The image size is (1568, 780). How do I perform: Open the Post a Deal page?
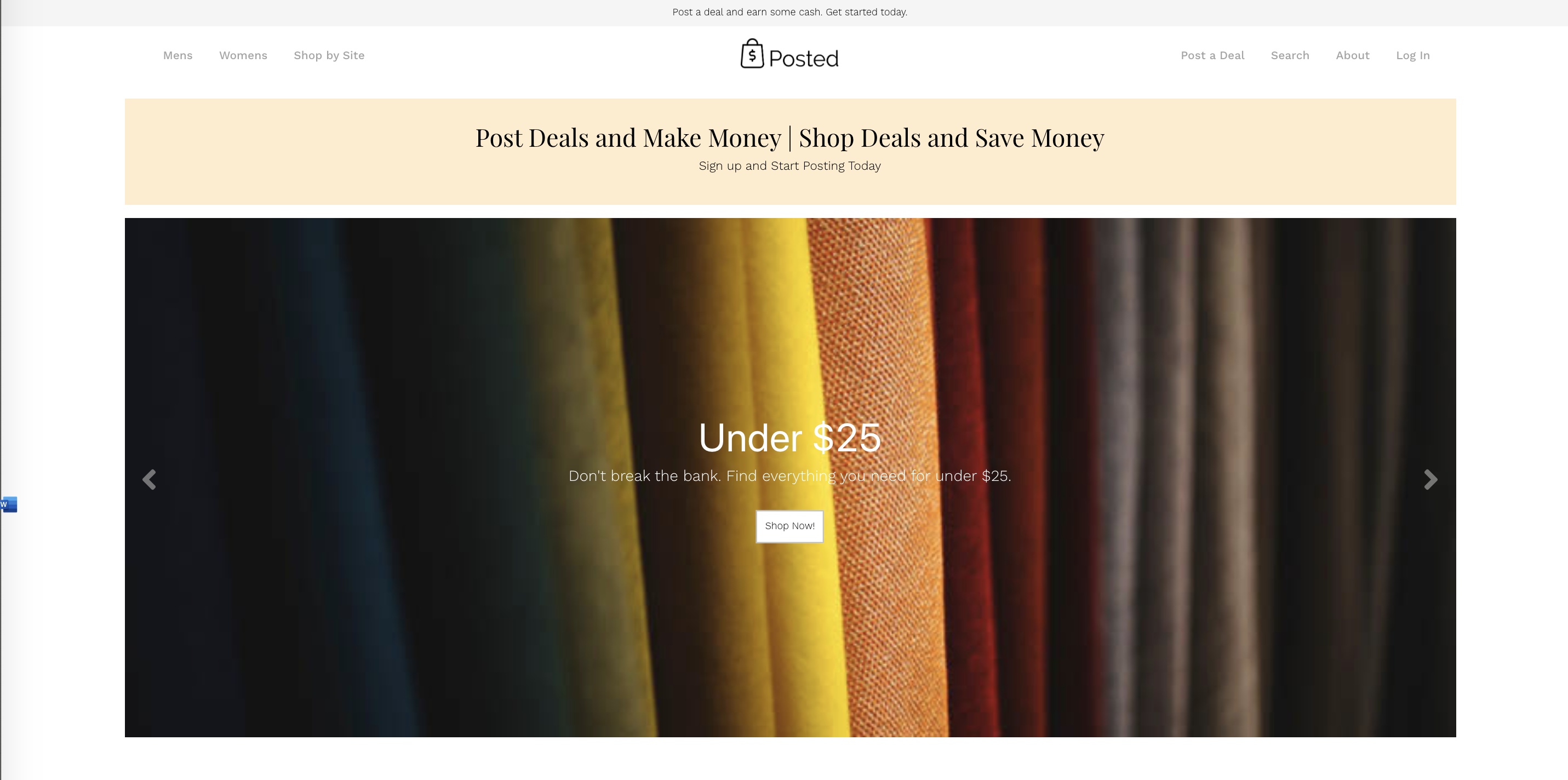coord(1212,55)
